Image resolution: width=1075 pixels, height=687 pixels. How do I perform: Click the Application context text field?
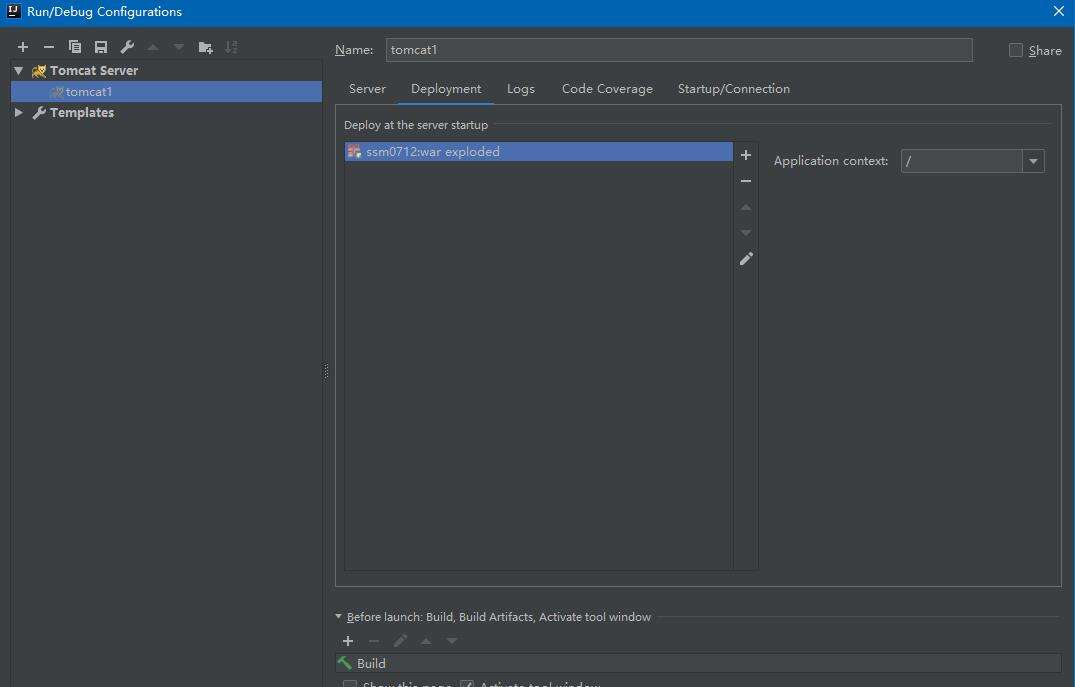point(961,161)
